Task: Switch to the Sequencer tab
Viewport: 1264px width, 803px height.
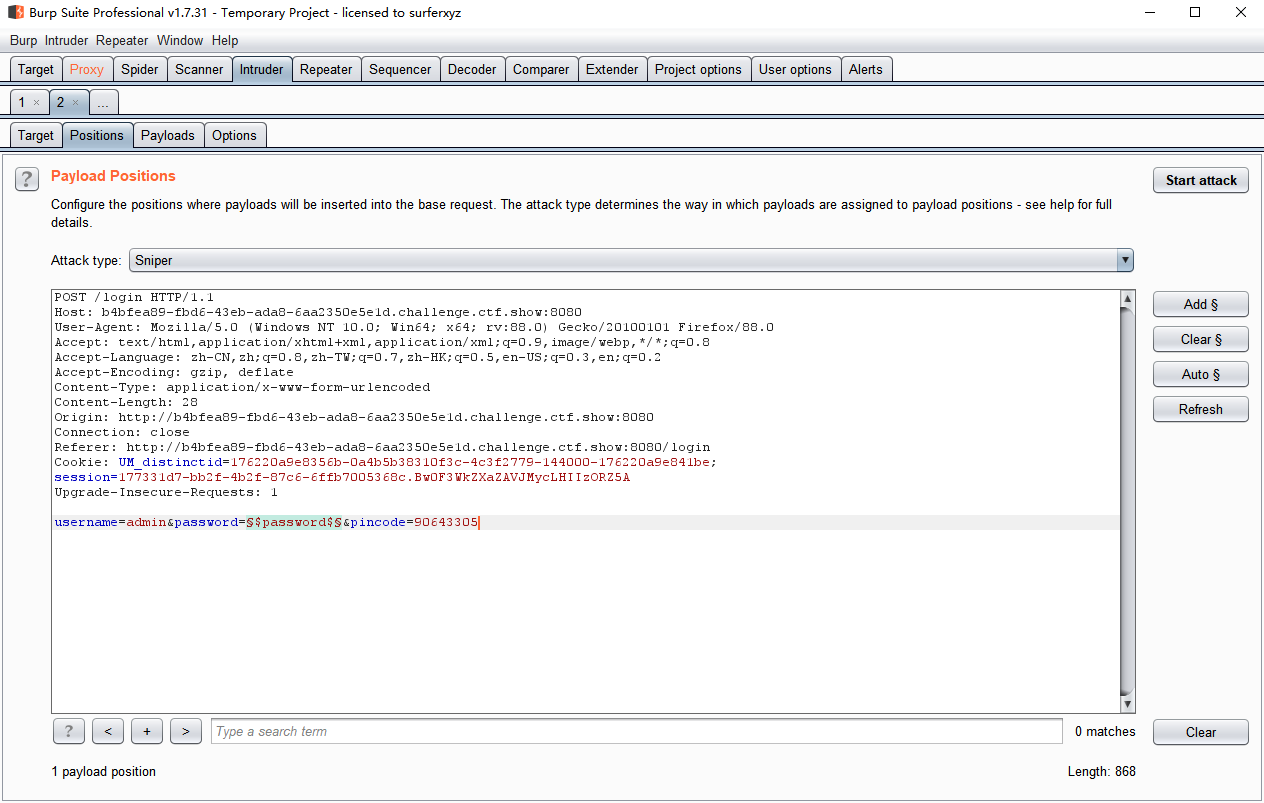Action: click(400, 69)
